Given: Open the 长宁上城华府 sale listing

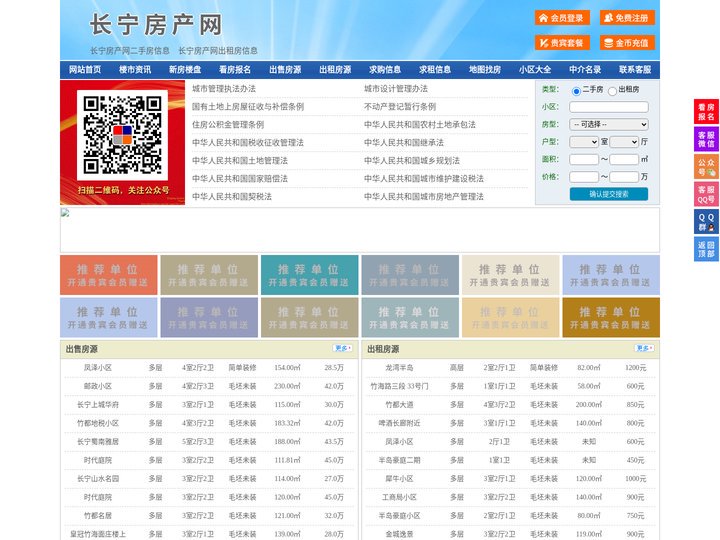Looking at the screenshot, I should coord(98,405).
